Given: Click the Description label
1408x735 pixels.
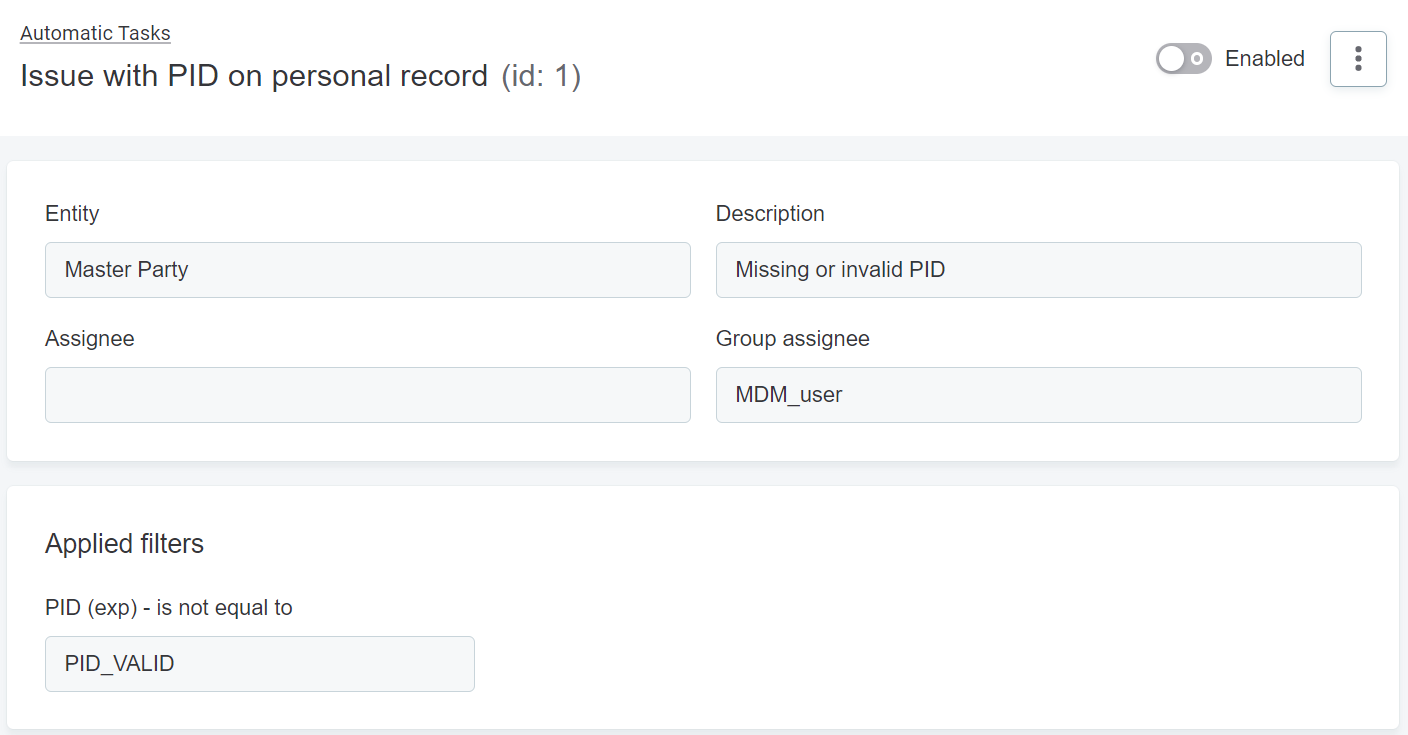Looking at the screenshot, I should [x=769, y=213].
